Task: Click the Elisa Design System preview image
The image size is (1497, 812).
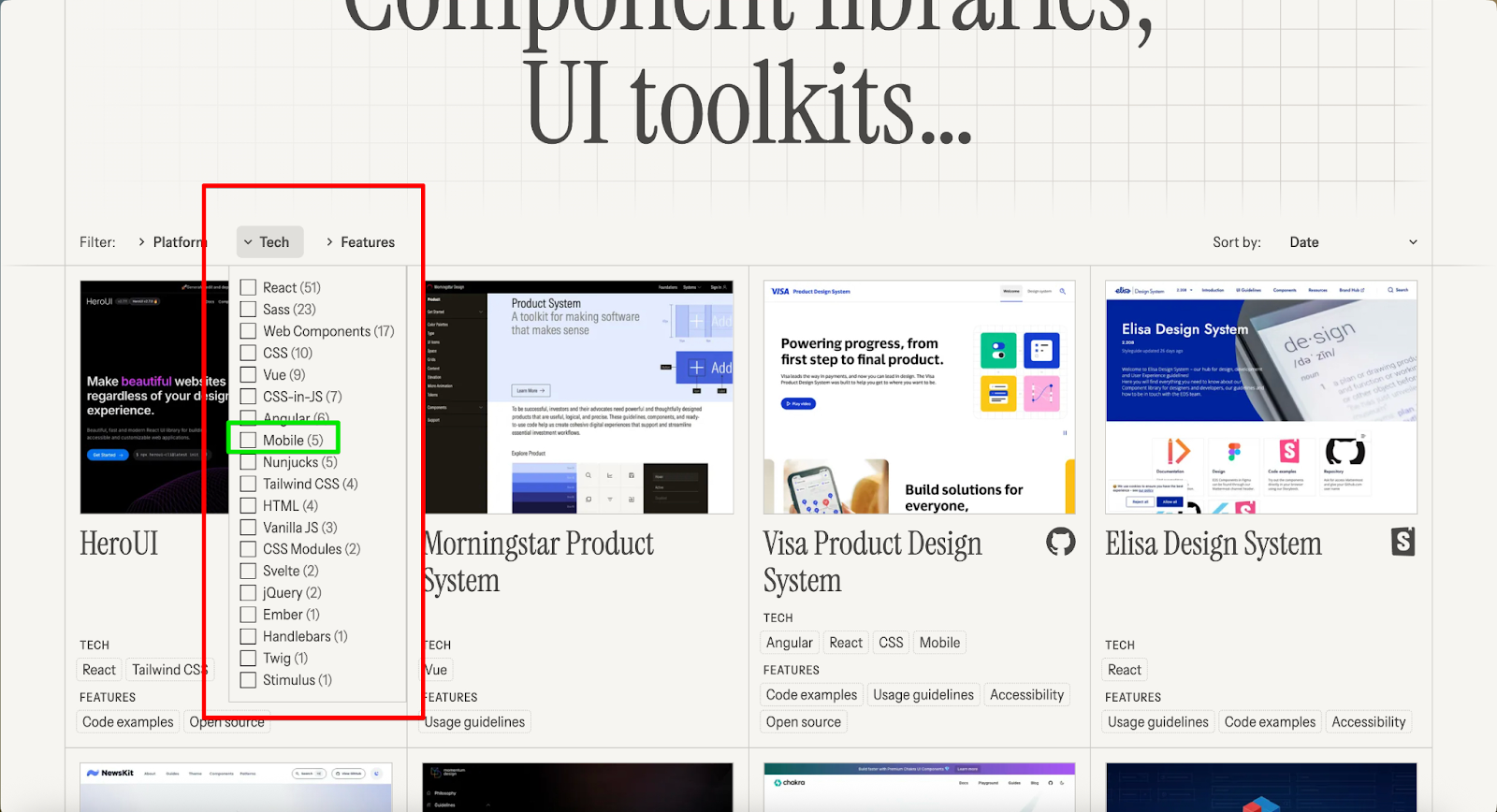Action: (x=1261, y=397)
